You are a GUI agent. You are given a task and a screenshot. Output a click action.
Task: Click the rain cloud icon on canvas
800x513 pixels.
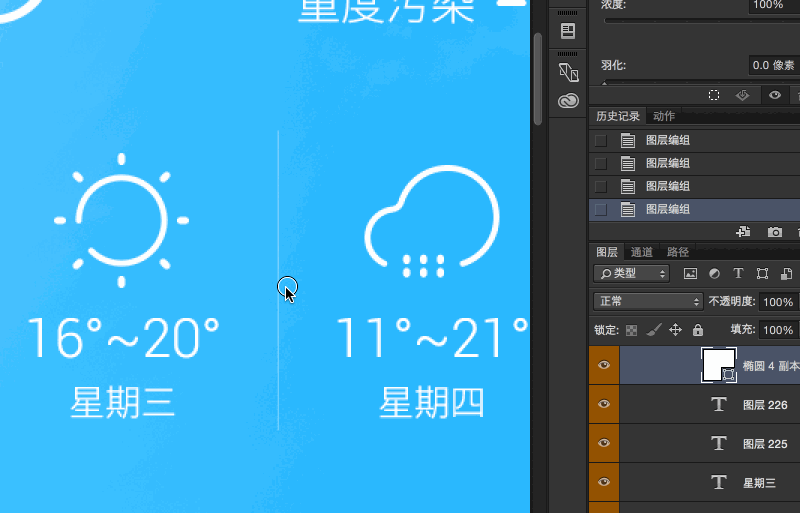tap(432, 222)
